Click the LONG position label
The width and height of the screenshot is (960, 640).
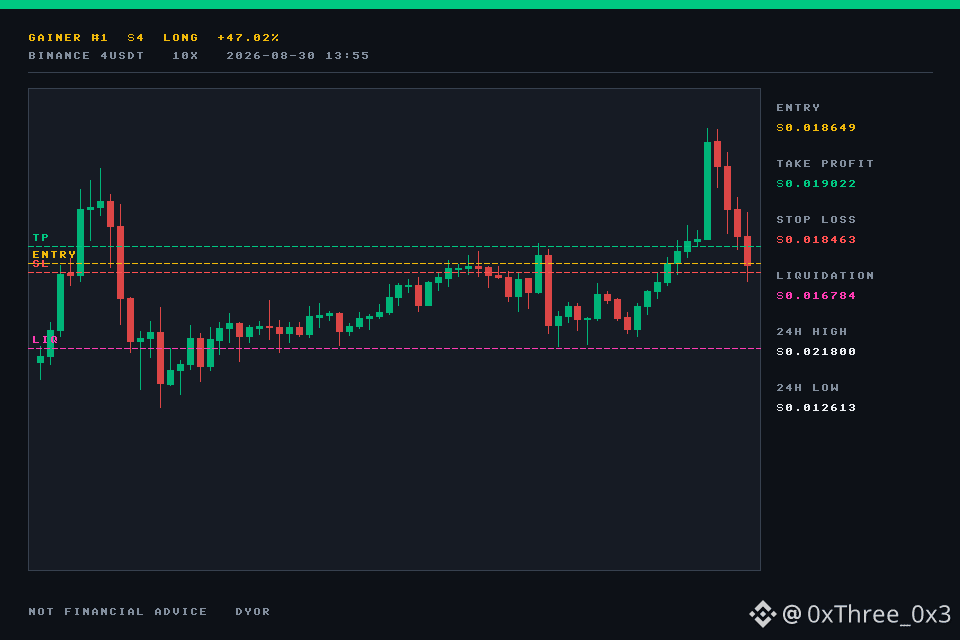(181, 38)
